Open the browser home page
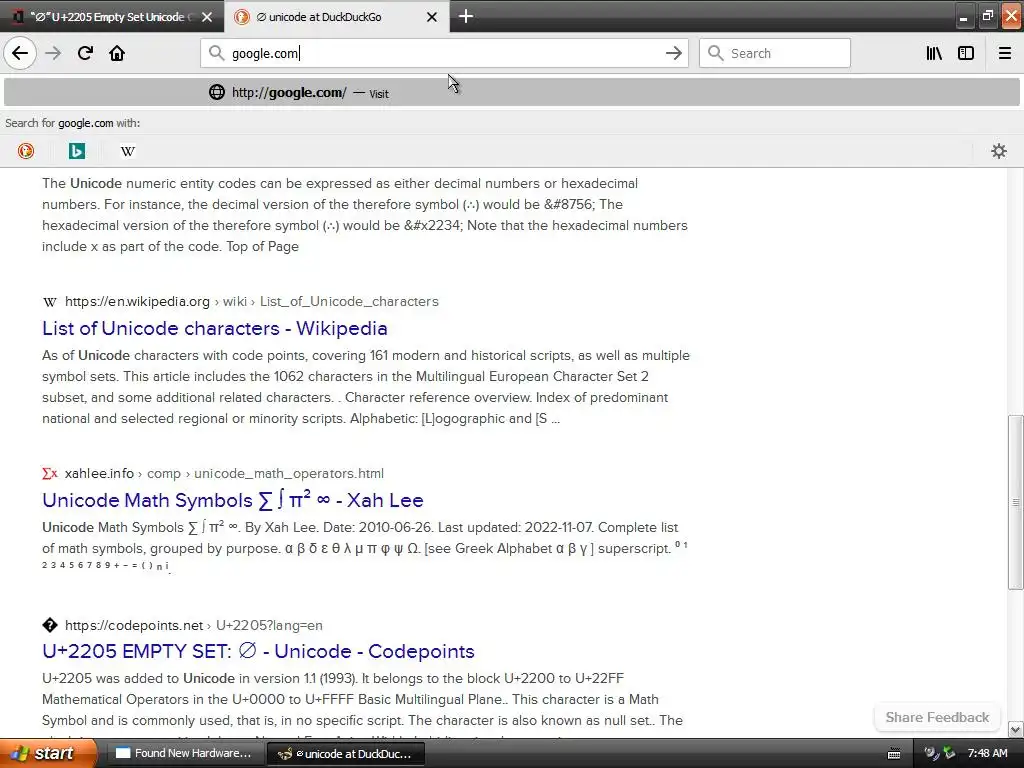The image size is (1024, 768). (x=117, y=53)
